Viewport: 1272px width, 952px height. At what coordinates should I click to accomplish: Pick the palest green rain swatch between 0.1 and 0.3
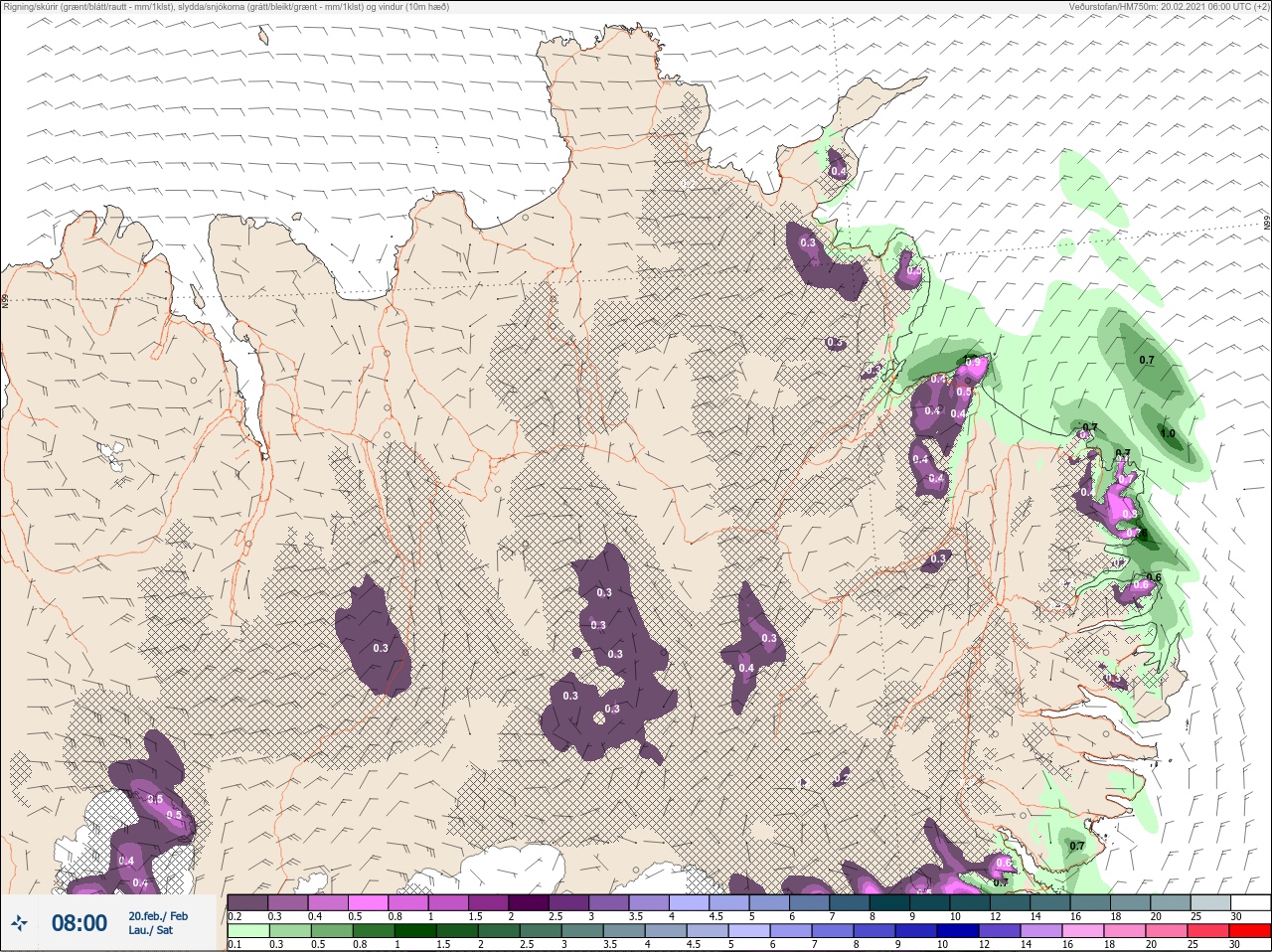tap(247, 931)
